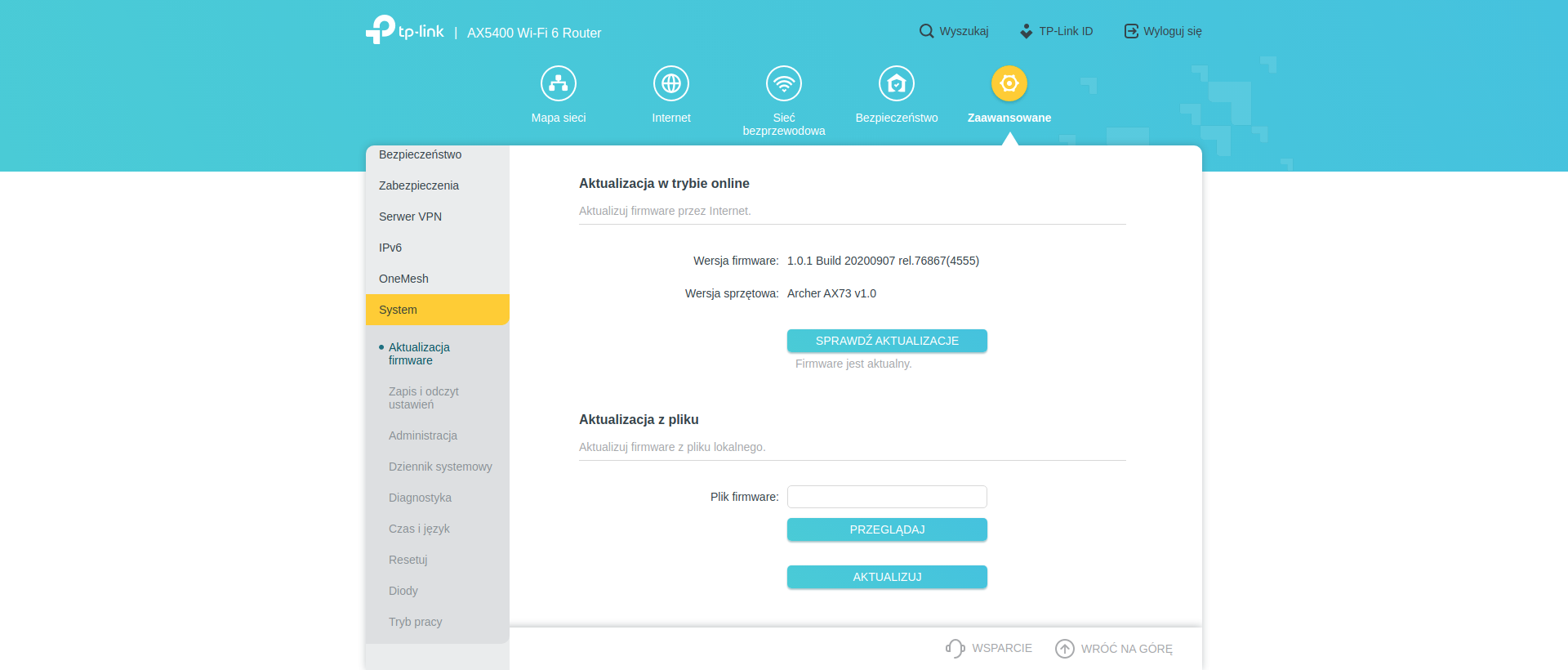
Task: Open TP-Link ID account link
Action: pos(1056,31)
